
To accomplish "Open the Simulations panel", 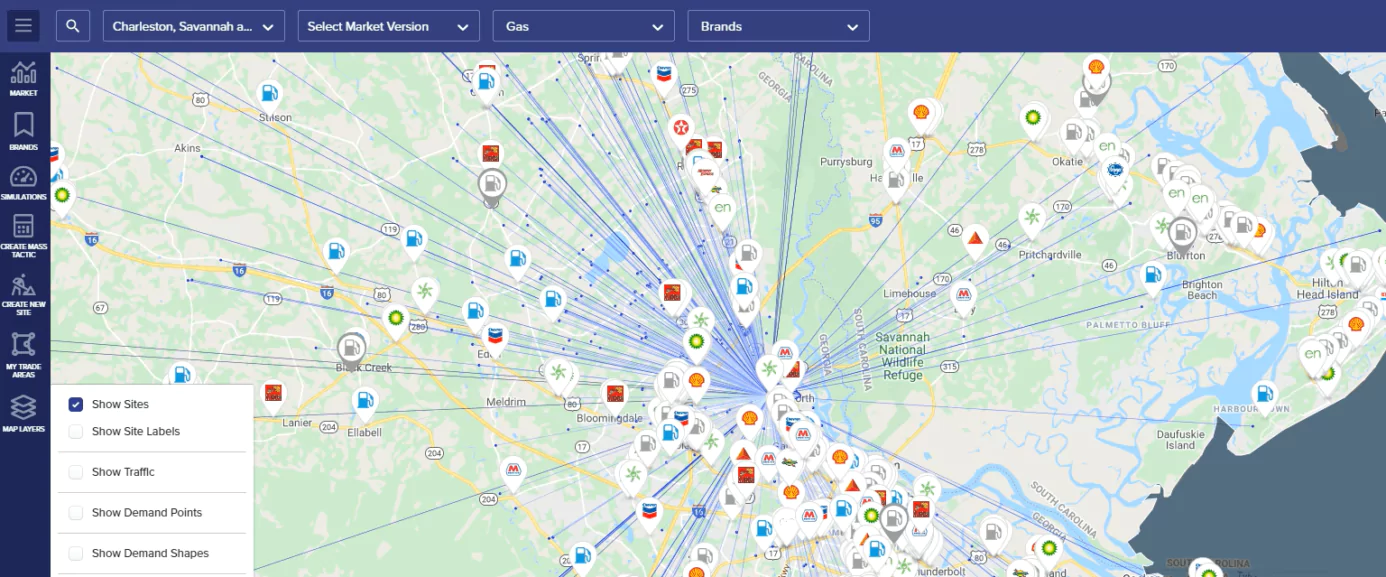I will (x=23, y=182).
